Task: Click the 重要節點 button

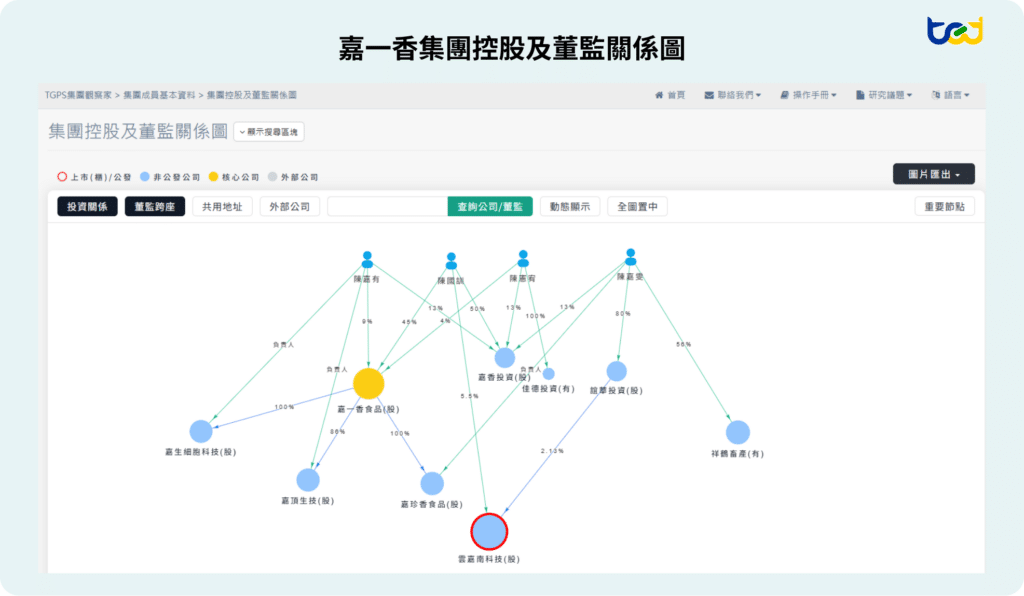Action: click(944, 206)
